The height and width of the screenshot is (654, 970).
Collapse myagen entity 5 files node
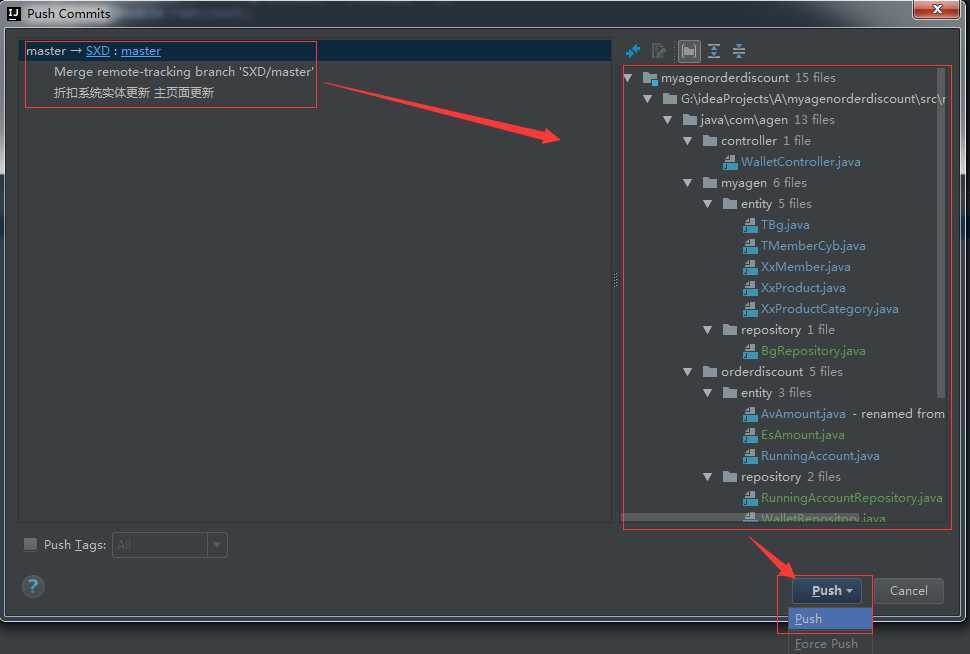click(708, 204)
